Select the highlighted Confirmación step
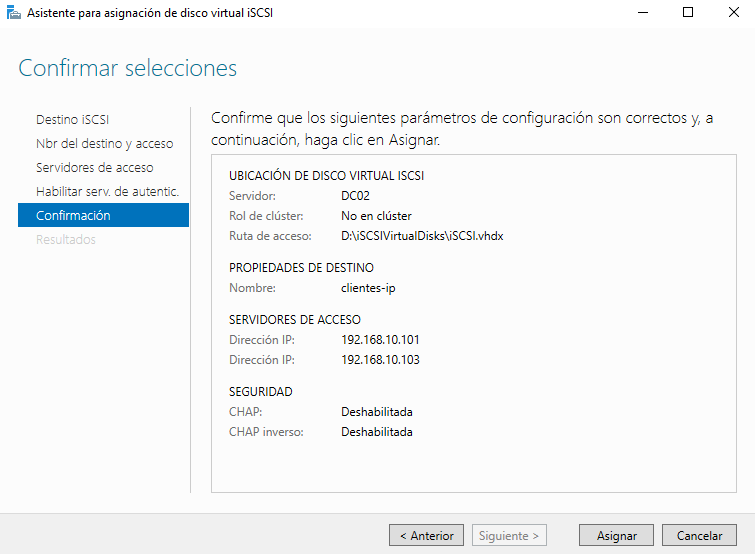755x554 pixels. pos(73,215)
